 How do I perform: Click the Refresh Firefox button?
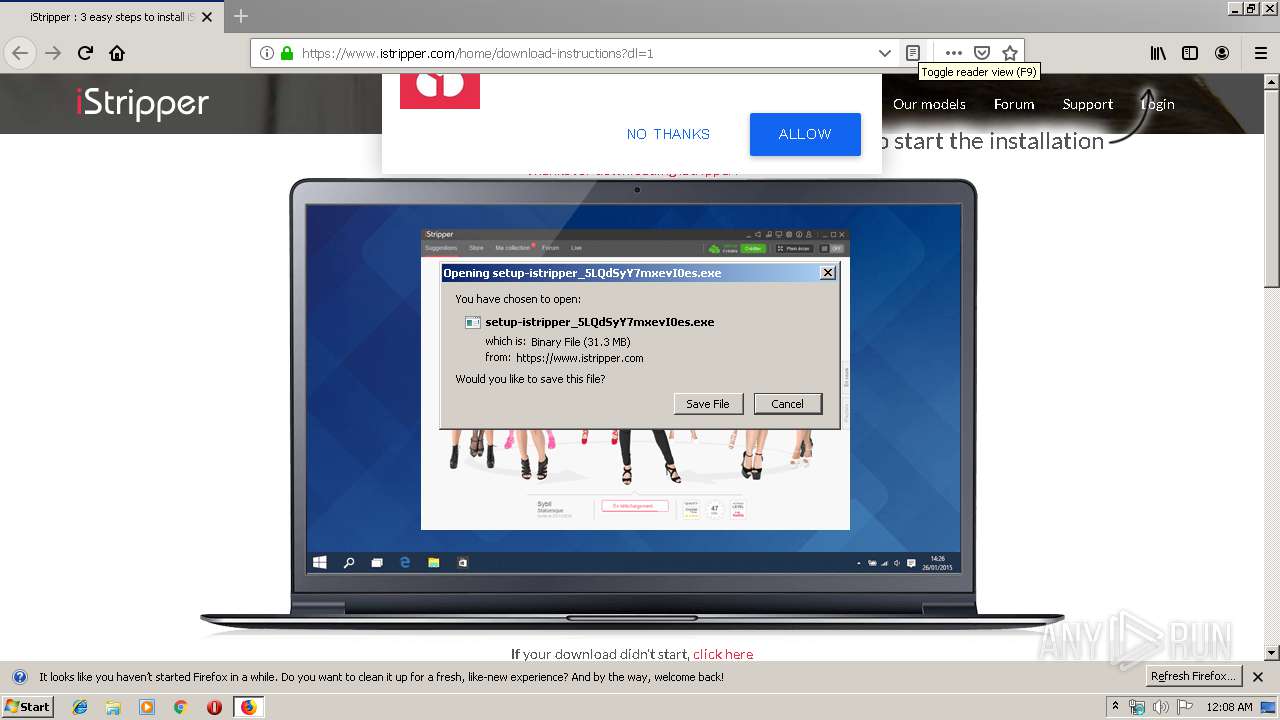pos(1193,676)
